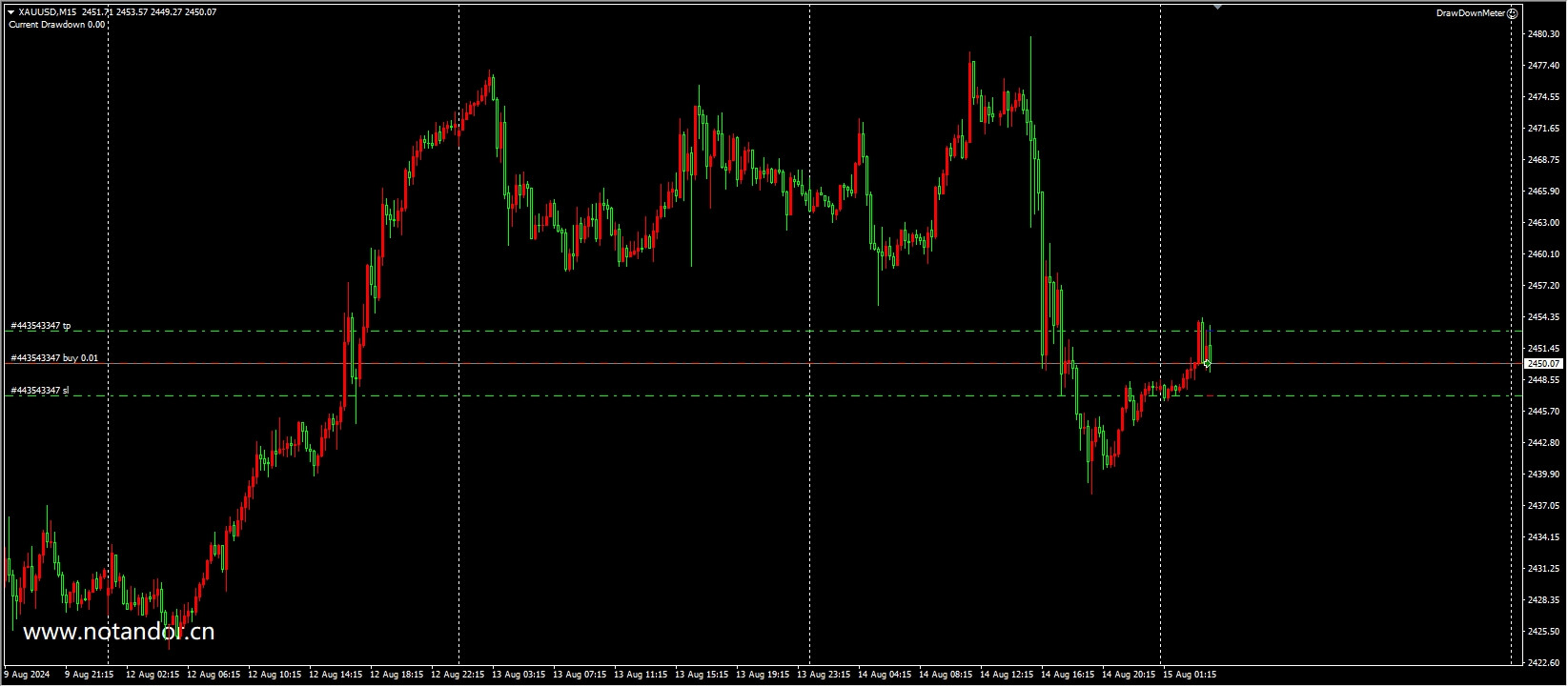Viewport: 1568px width, 687px height.
Task: Click the one-click trading arrow beside XAUUSD,M15
Action: [11, 12]
